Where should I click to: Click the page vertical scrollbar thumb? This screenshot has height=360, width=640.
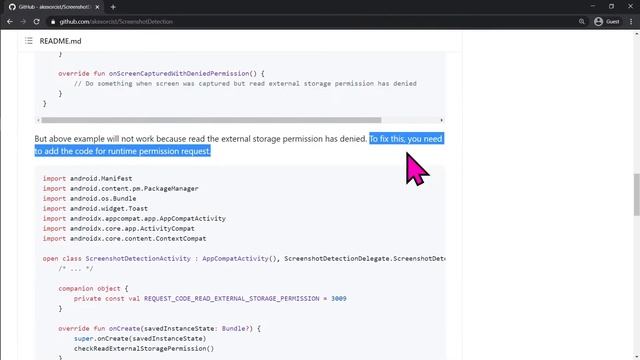pyautogui.click(x=637, y=195)
